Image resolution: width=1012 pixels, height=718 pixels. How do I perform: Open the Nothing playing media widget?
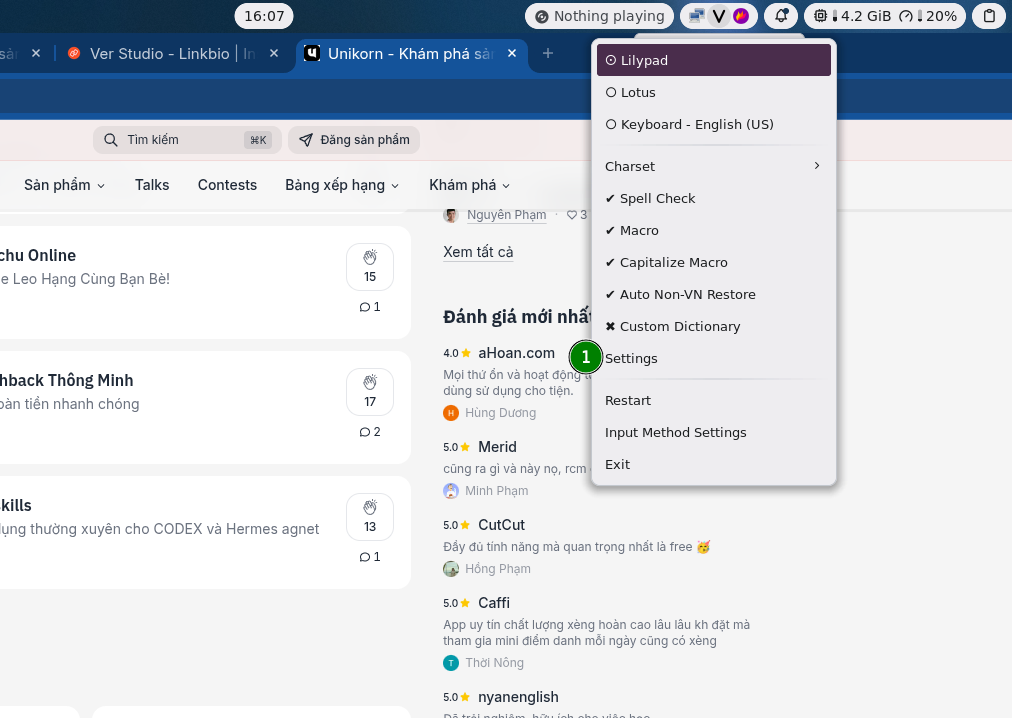coord(600,16)
